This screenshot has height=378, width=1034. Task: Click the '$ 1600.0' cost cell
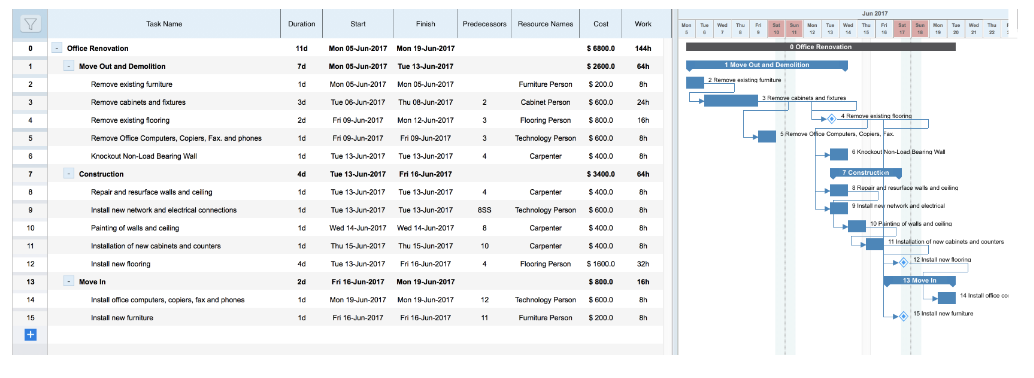click(601, 264)
